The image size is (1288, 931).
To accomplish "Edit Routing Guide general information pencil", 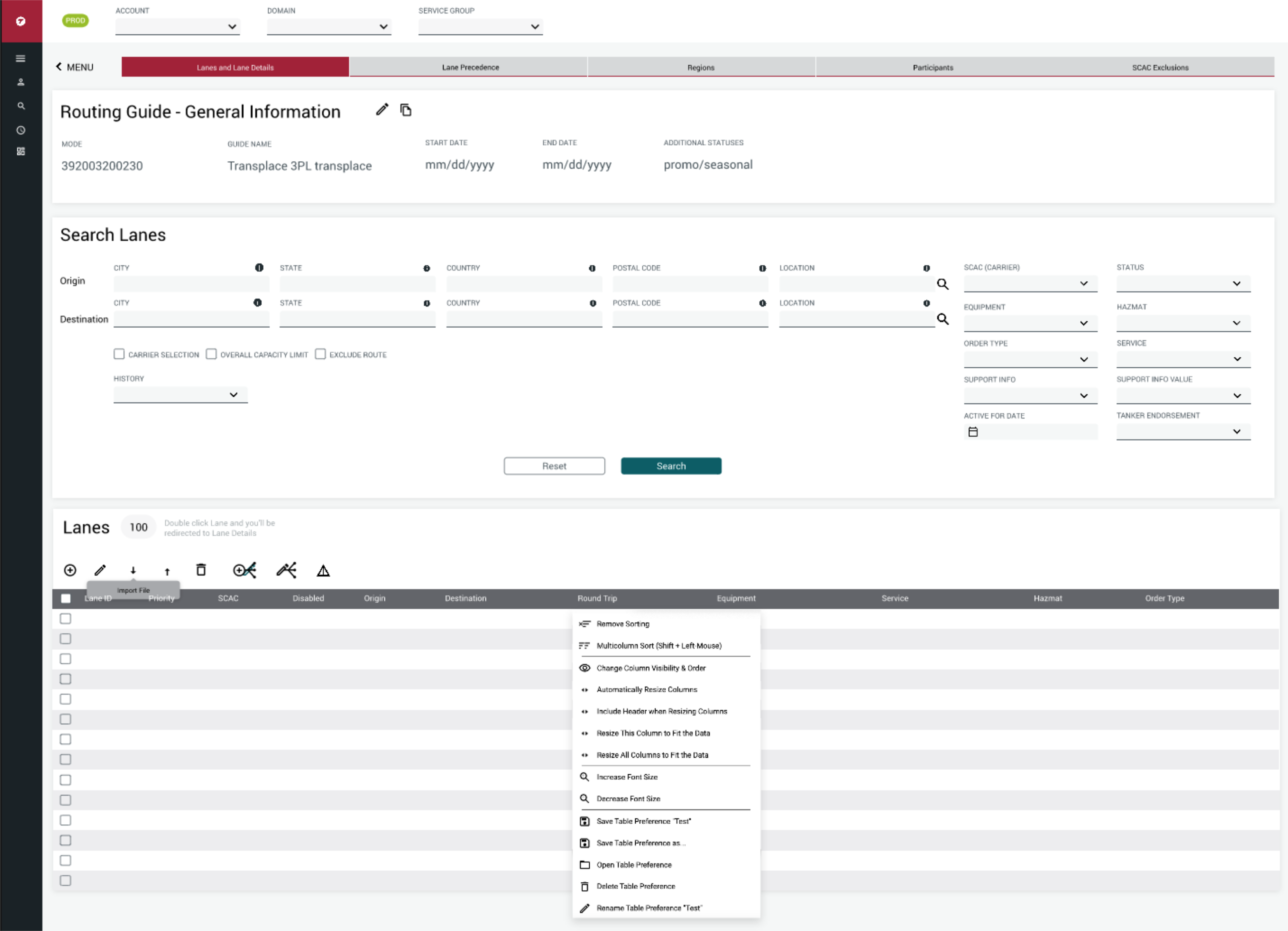I will (x=382, y=110).
